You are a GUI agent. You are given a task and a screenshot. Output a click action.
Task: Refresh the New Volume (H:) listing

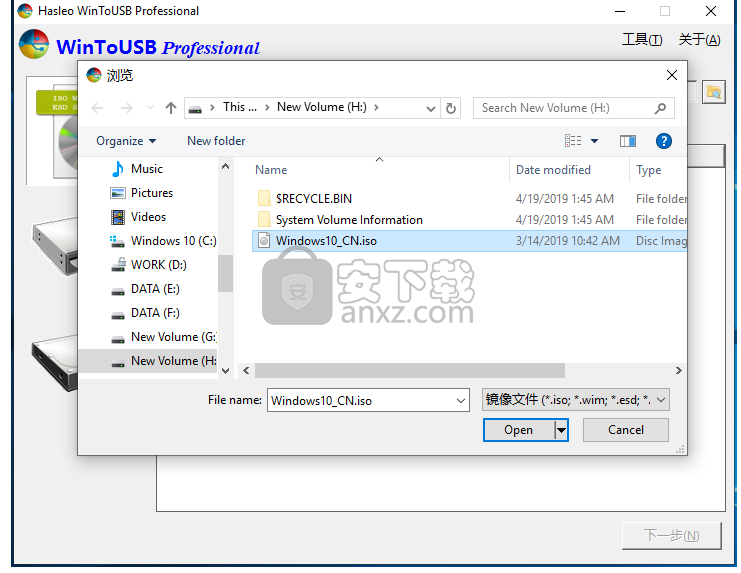click(451, 108)
